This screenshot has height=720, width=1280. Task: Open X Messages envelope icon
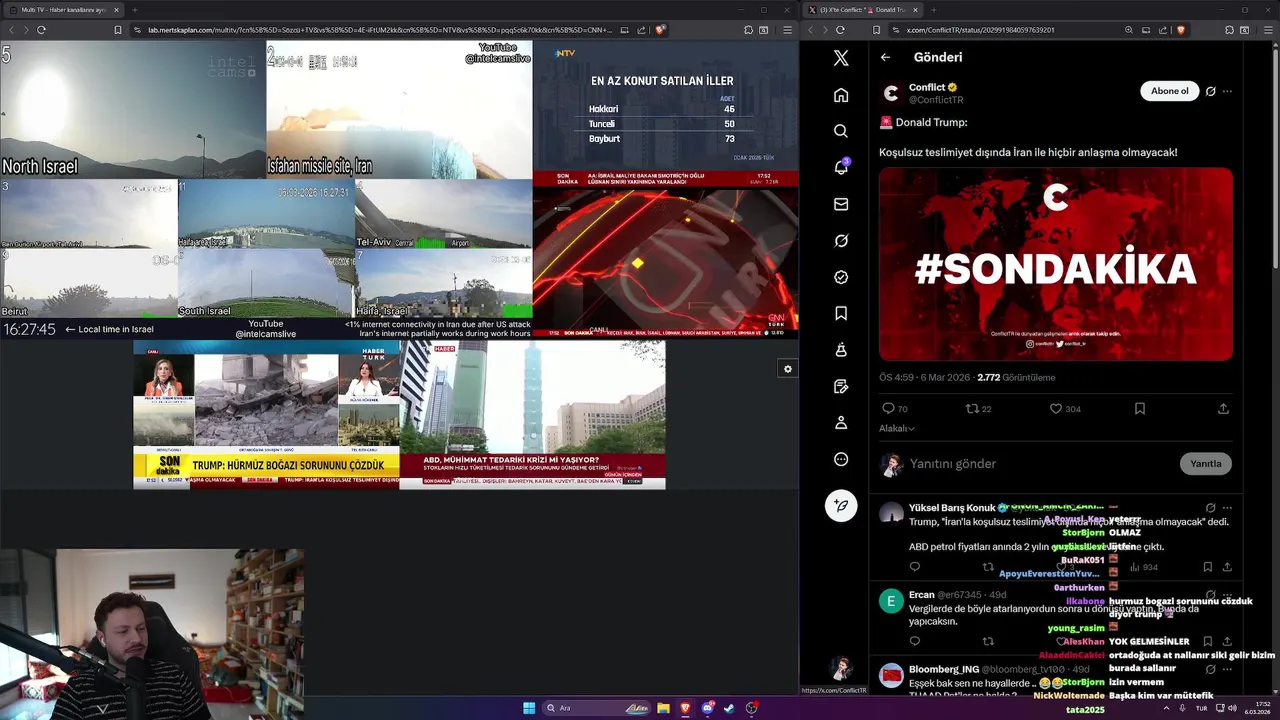pos(841,204)
